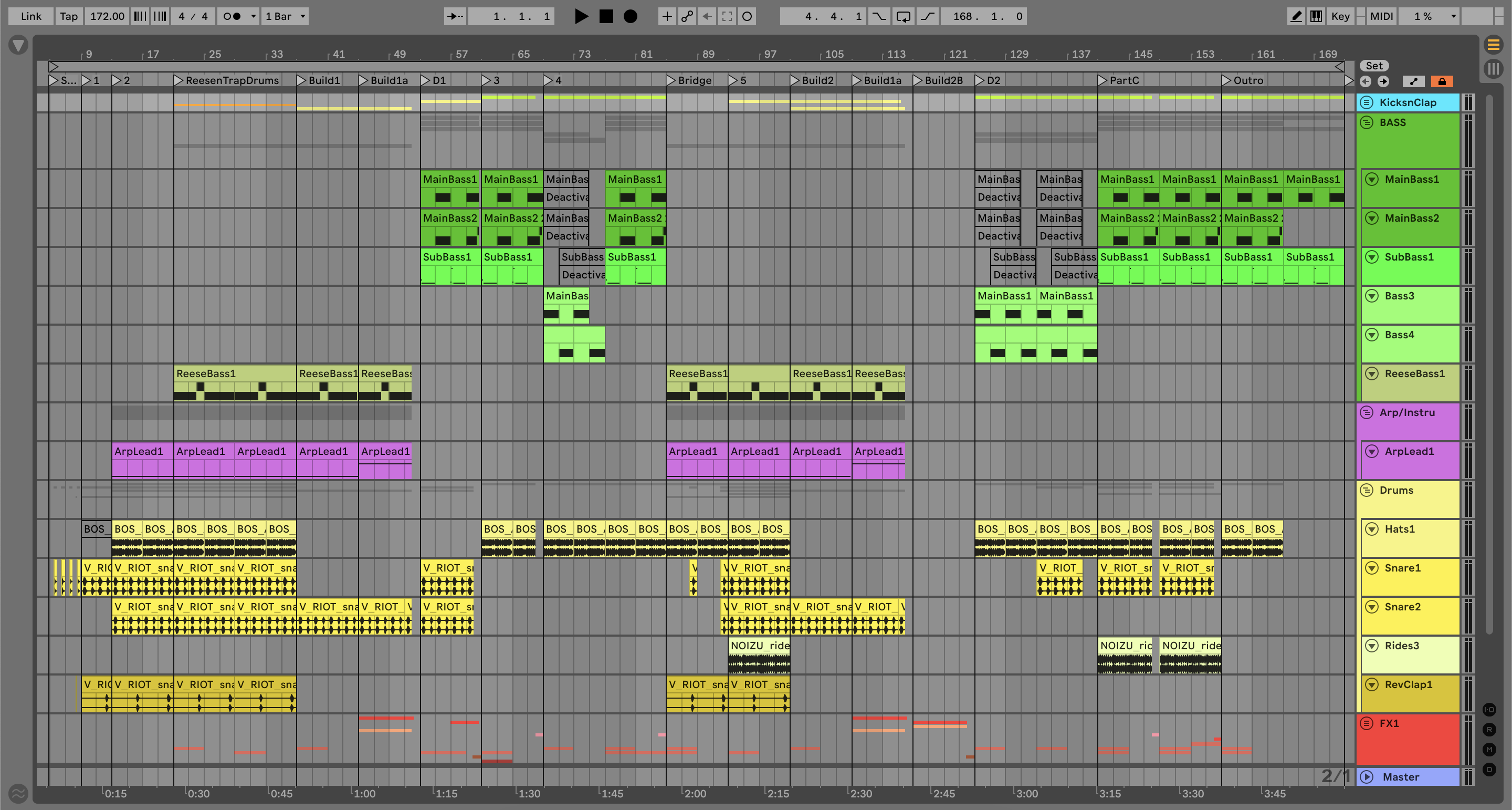Toggle the Loop switch

(x=904, y=16)
